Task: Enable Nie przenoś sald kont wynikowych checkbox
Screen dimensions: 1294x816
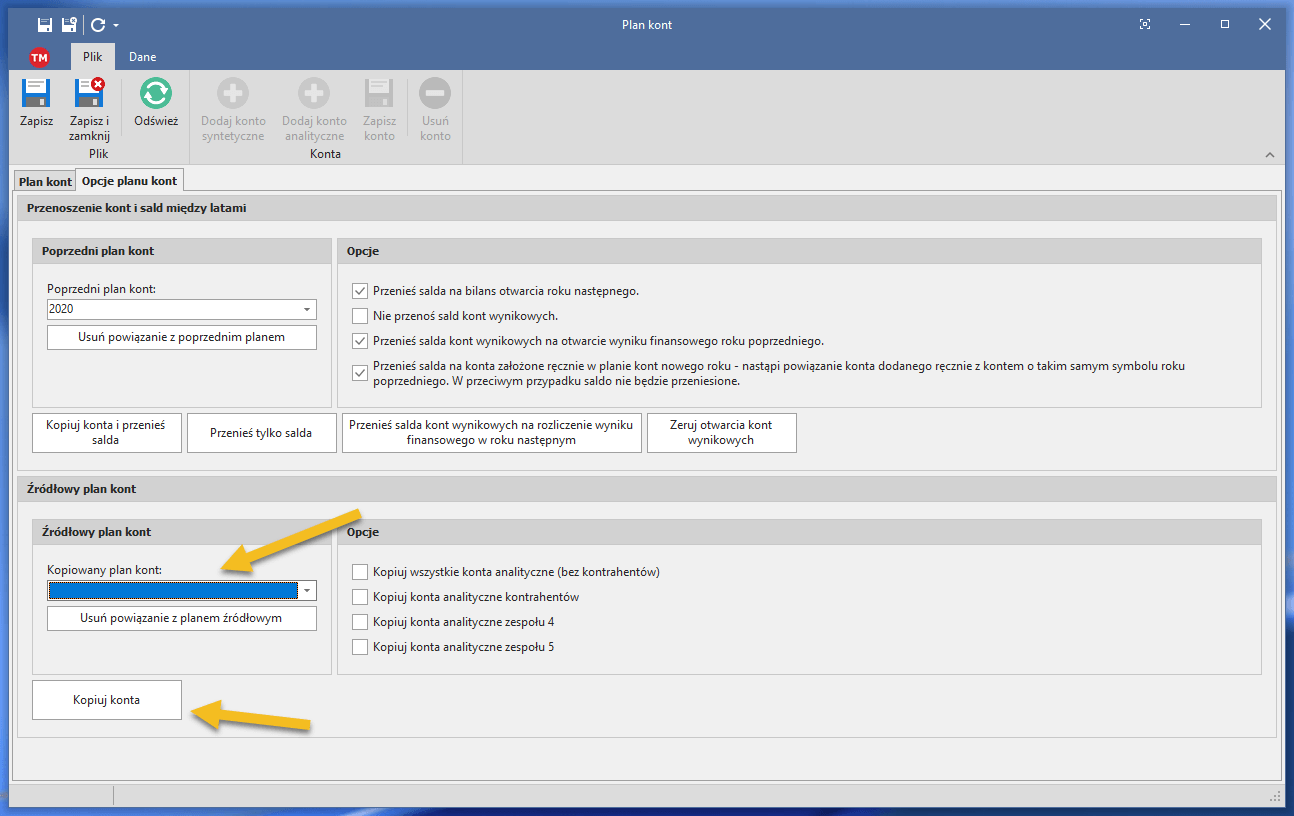Action: [x=361, y=316]
